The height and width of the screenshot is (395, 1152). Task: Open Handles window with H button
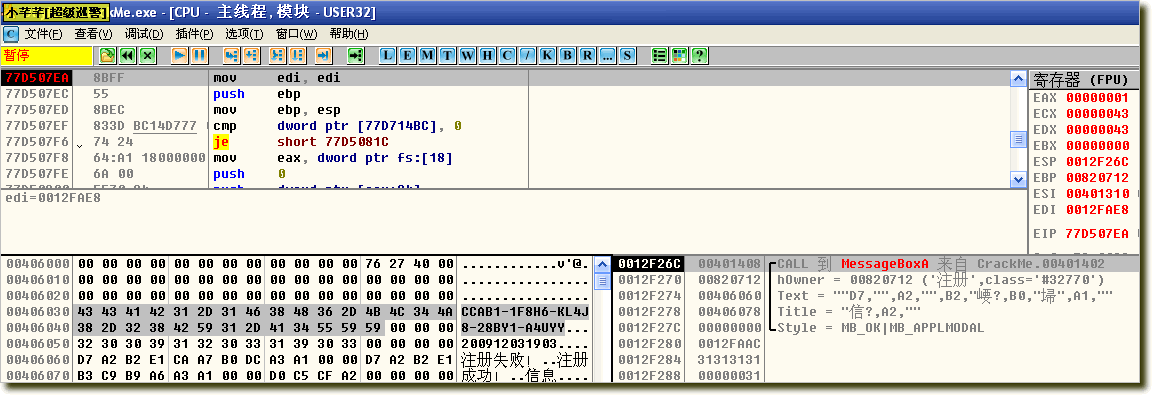(487, 55)
